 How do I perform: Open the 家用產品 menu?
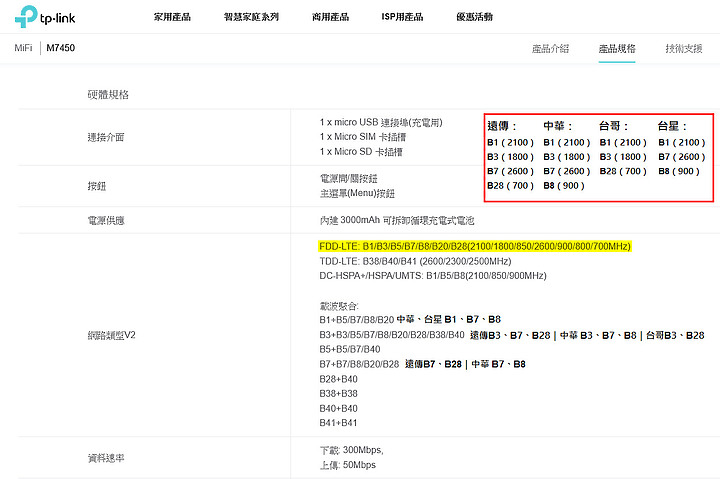(172, 17)
